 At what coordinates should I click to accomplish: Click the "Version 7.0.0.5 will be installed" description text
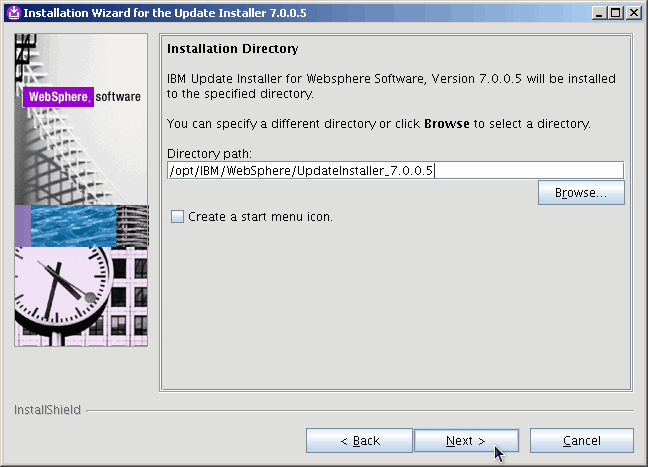(515, 78)
